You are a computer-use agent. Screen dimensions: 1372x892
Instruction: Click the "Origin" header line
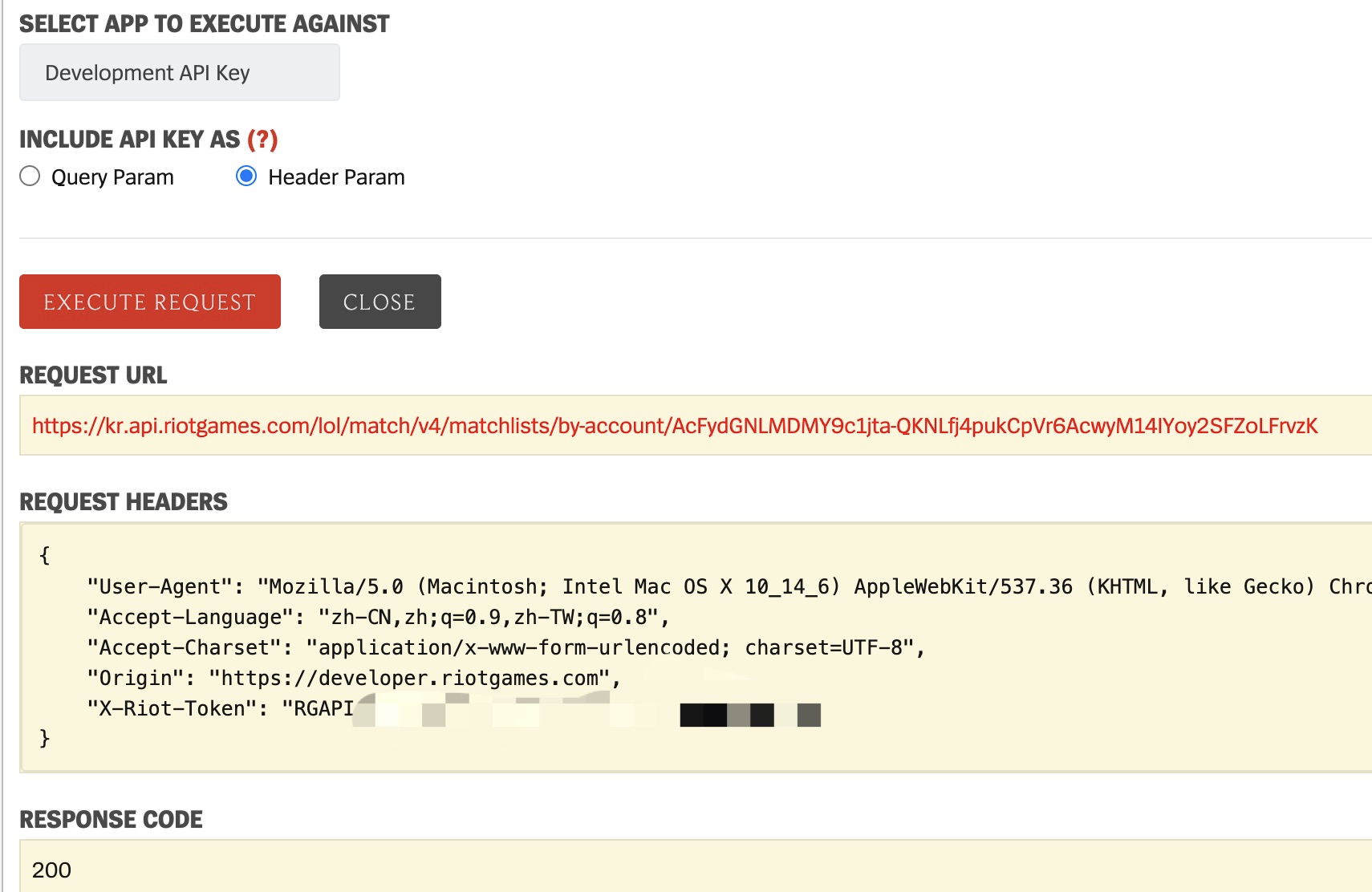tap(354, 678)
